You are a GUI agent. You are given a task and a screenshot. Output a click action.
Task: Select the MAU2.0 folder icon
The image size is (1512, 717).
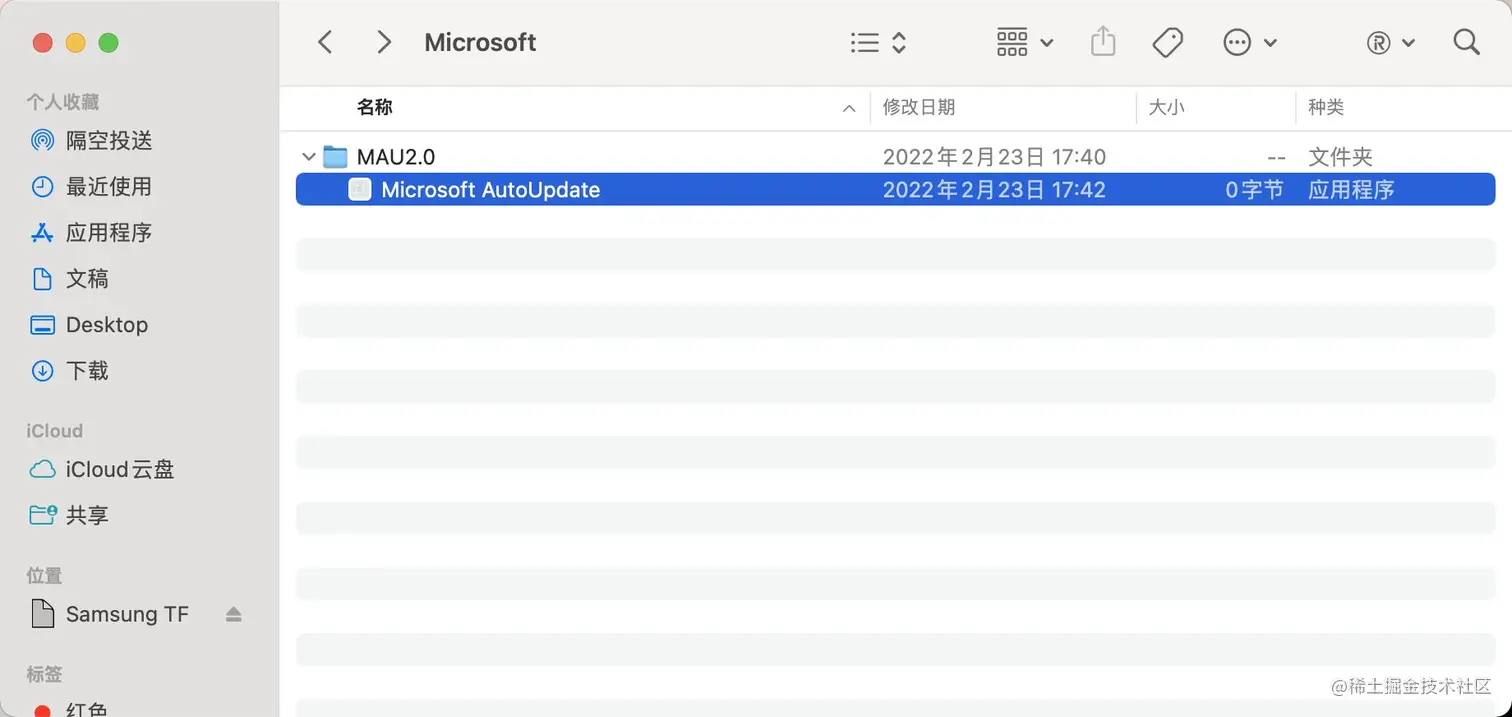pyautogui.click(x=336, y=157)
